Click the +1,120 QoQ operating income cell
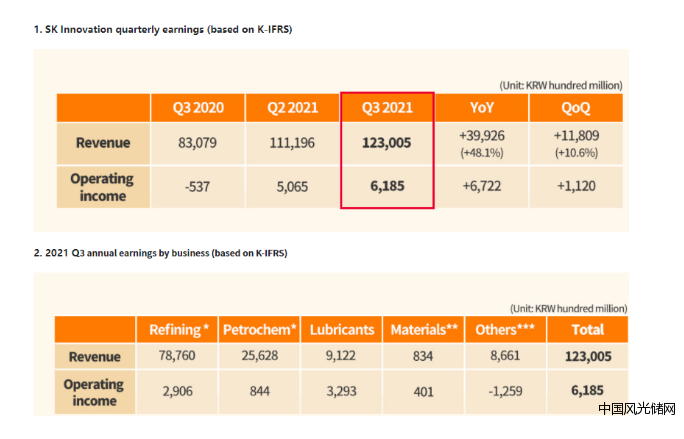684x439 pixels. pyautogui.click(x=576, y=187)
